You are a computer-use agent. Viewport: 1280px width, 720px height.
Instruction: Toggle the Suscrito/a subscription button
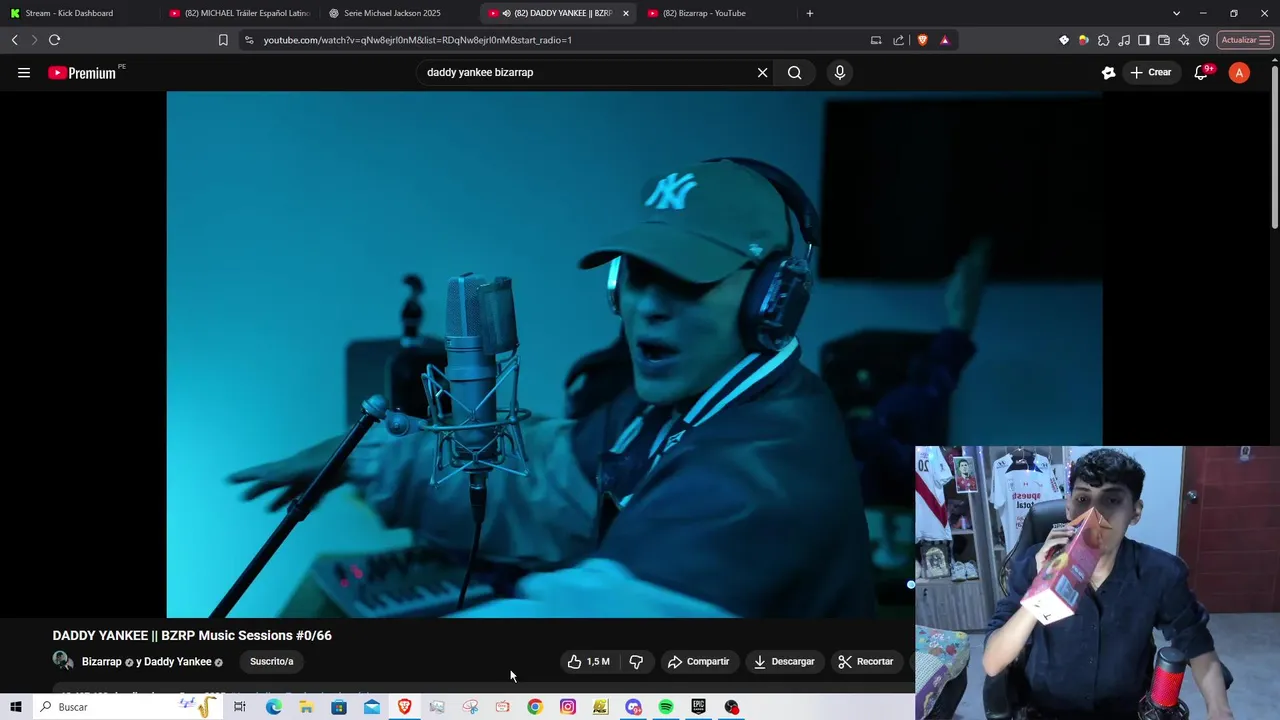pyautogui.click(x=271, y=661)
